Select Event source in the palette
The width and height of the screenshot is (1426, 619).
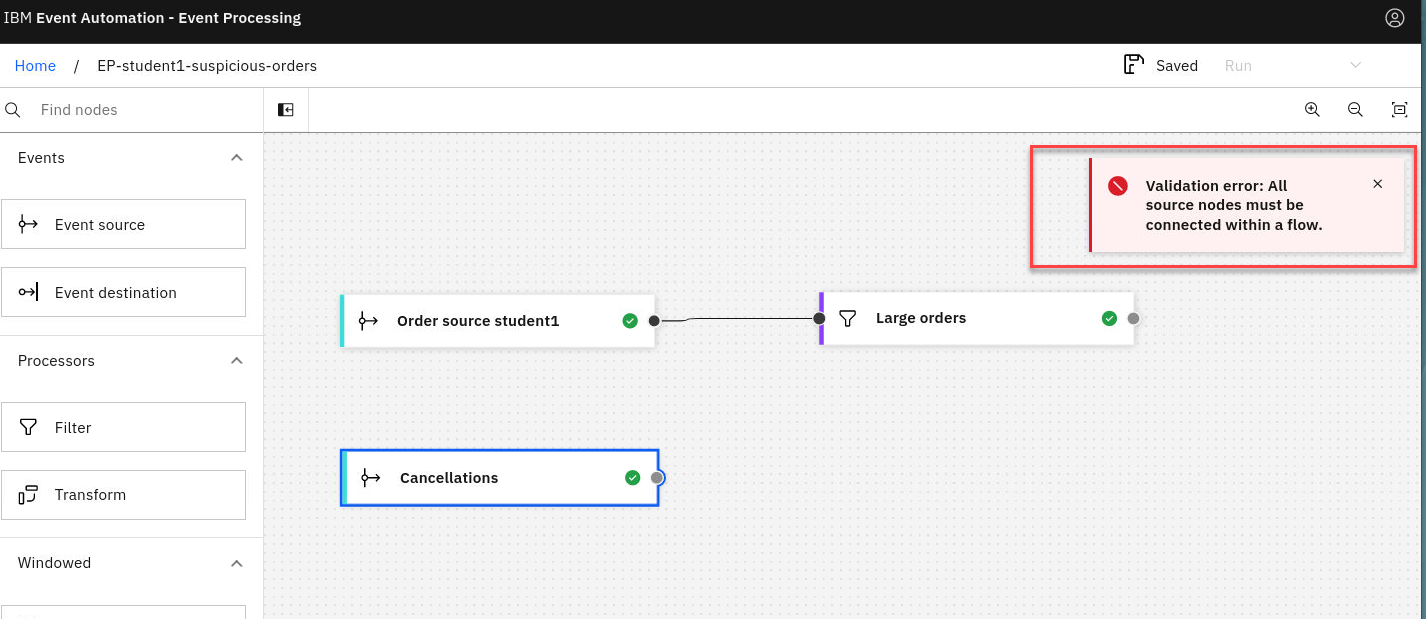pyautogui.click(x=123, y=224)
